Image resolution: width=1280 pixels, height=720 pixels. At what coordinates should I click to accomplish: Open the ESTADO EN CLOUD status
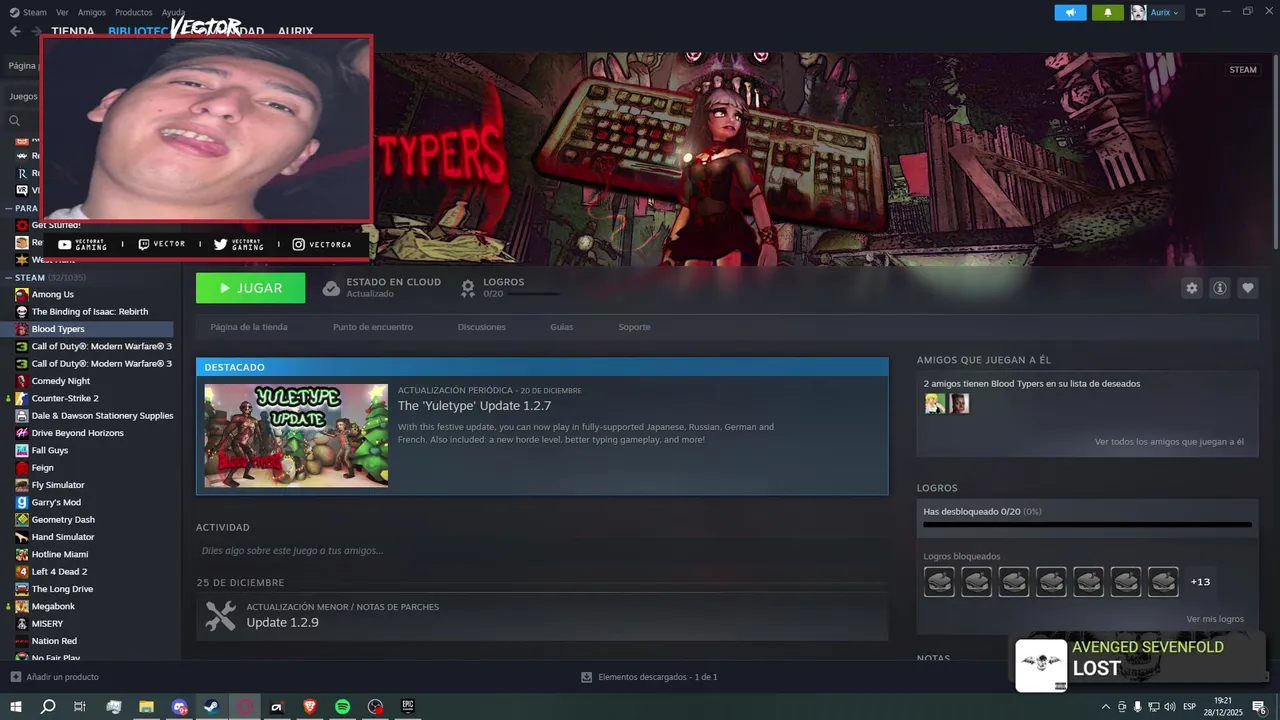tap(381, 287)
